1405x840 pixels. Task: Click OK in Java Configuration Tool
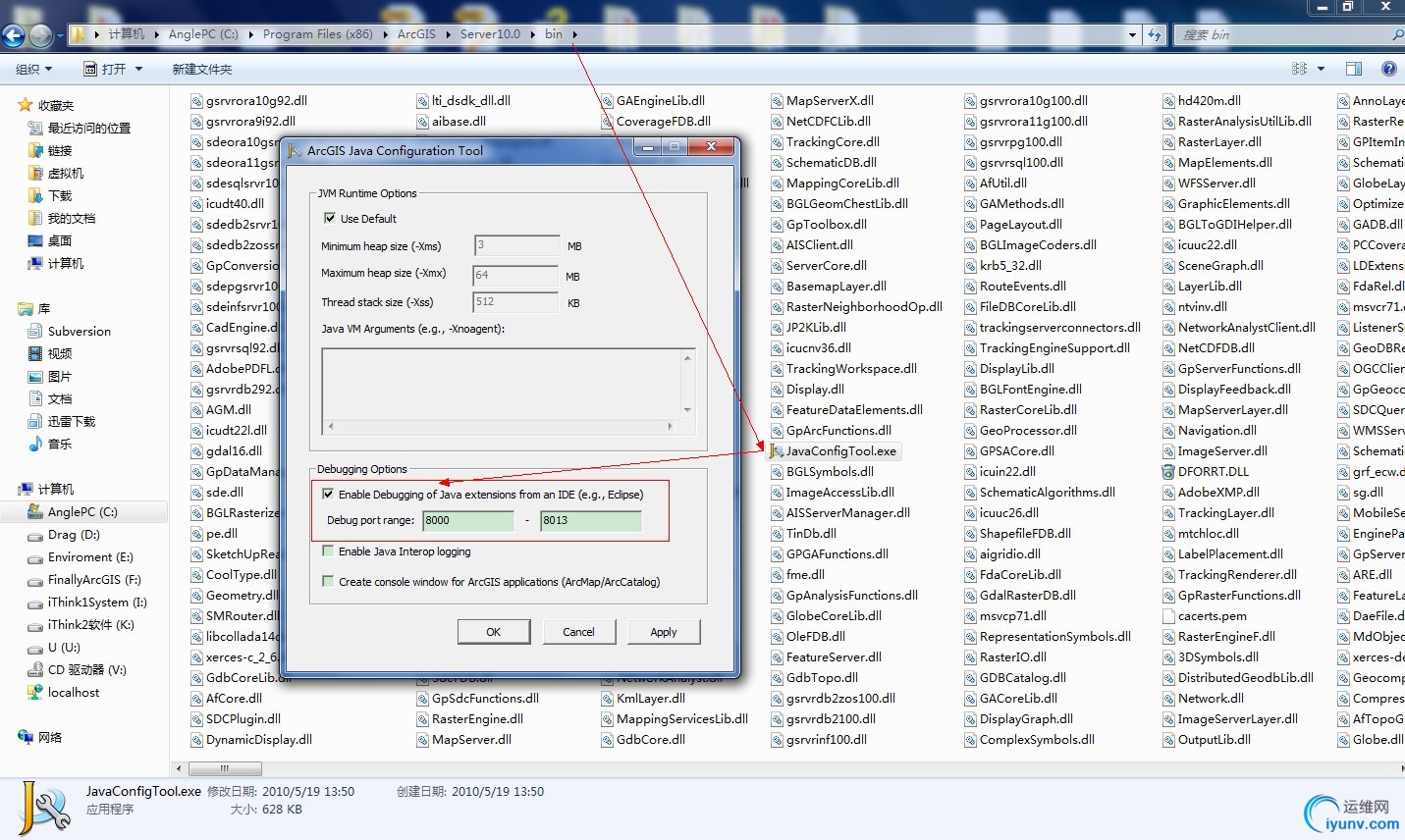click(x=494, y=632)
